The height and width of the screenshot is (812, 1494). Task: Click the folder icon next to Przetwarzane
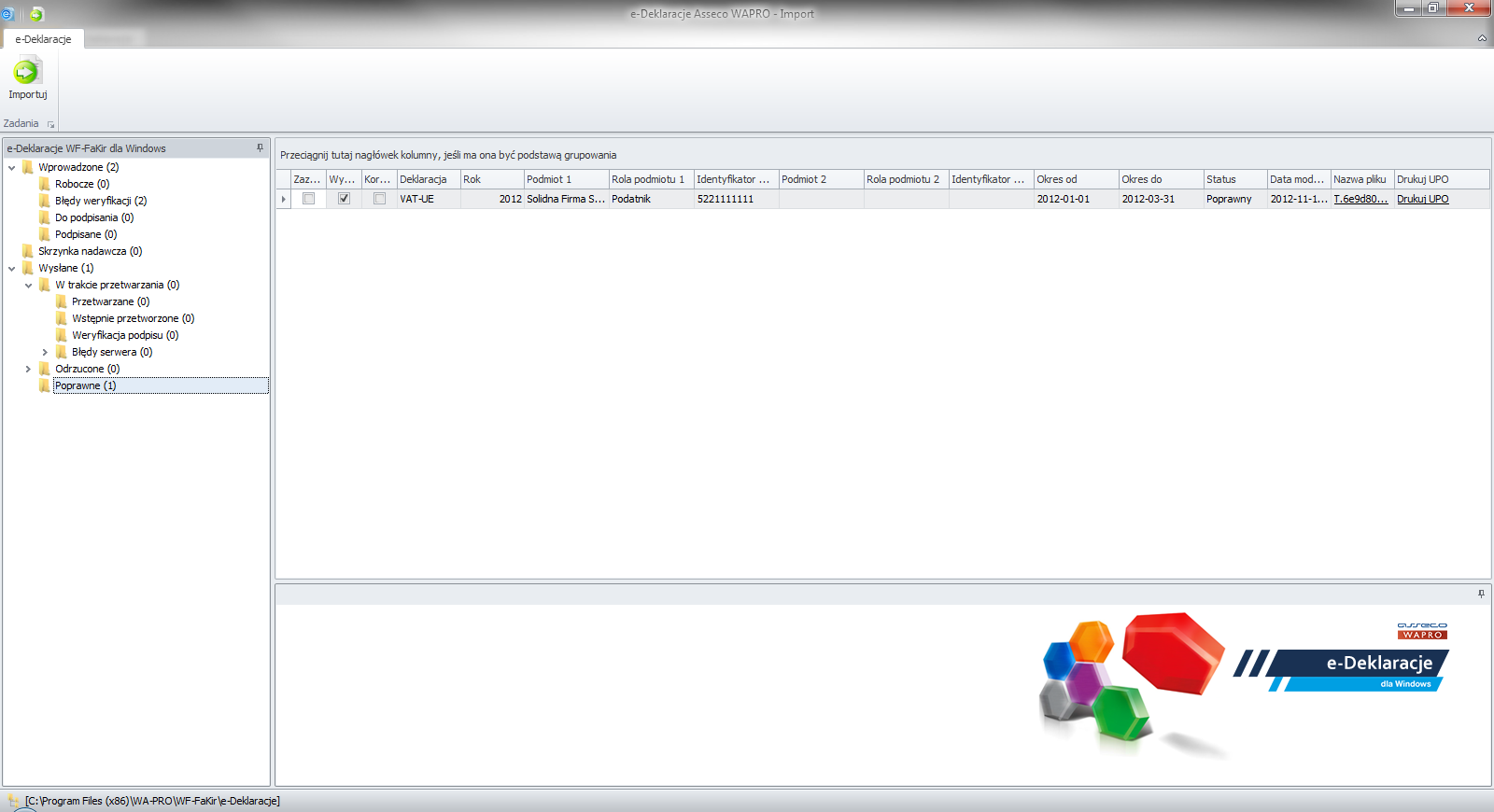61,301
